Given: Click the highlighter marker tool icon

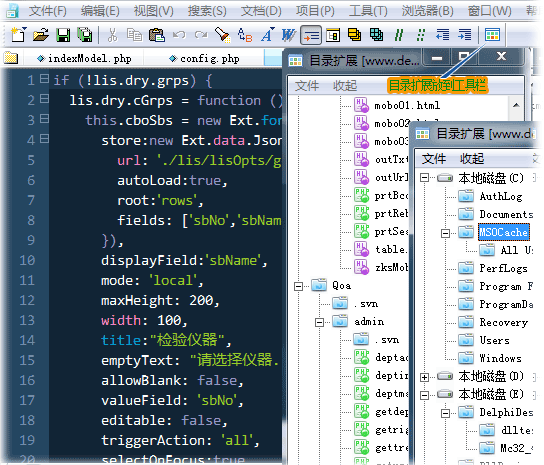Looking at the screenshot, I should (222, 35).
